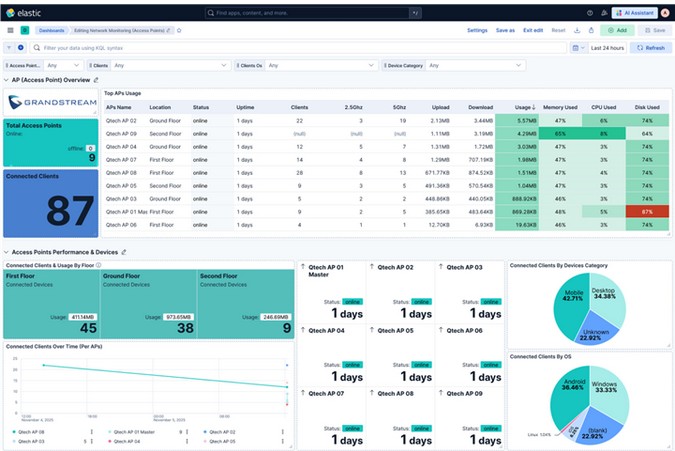Open the Access Point control dropdown
The width and height of the screenshot is (675, 451).
(63, 65)
